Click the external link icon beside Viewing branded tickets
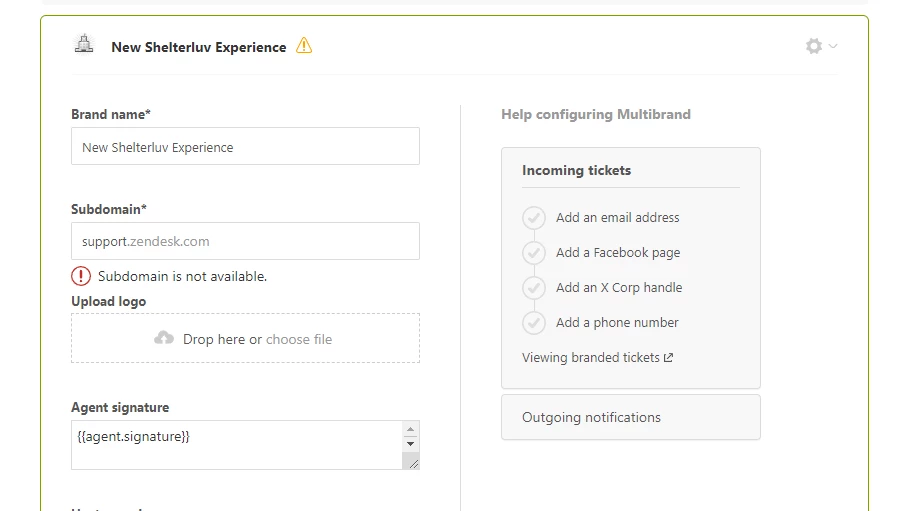The width and height of the screenshot is (899, 511). pyautogui.click(x=669, y=357)
